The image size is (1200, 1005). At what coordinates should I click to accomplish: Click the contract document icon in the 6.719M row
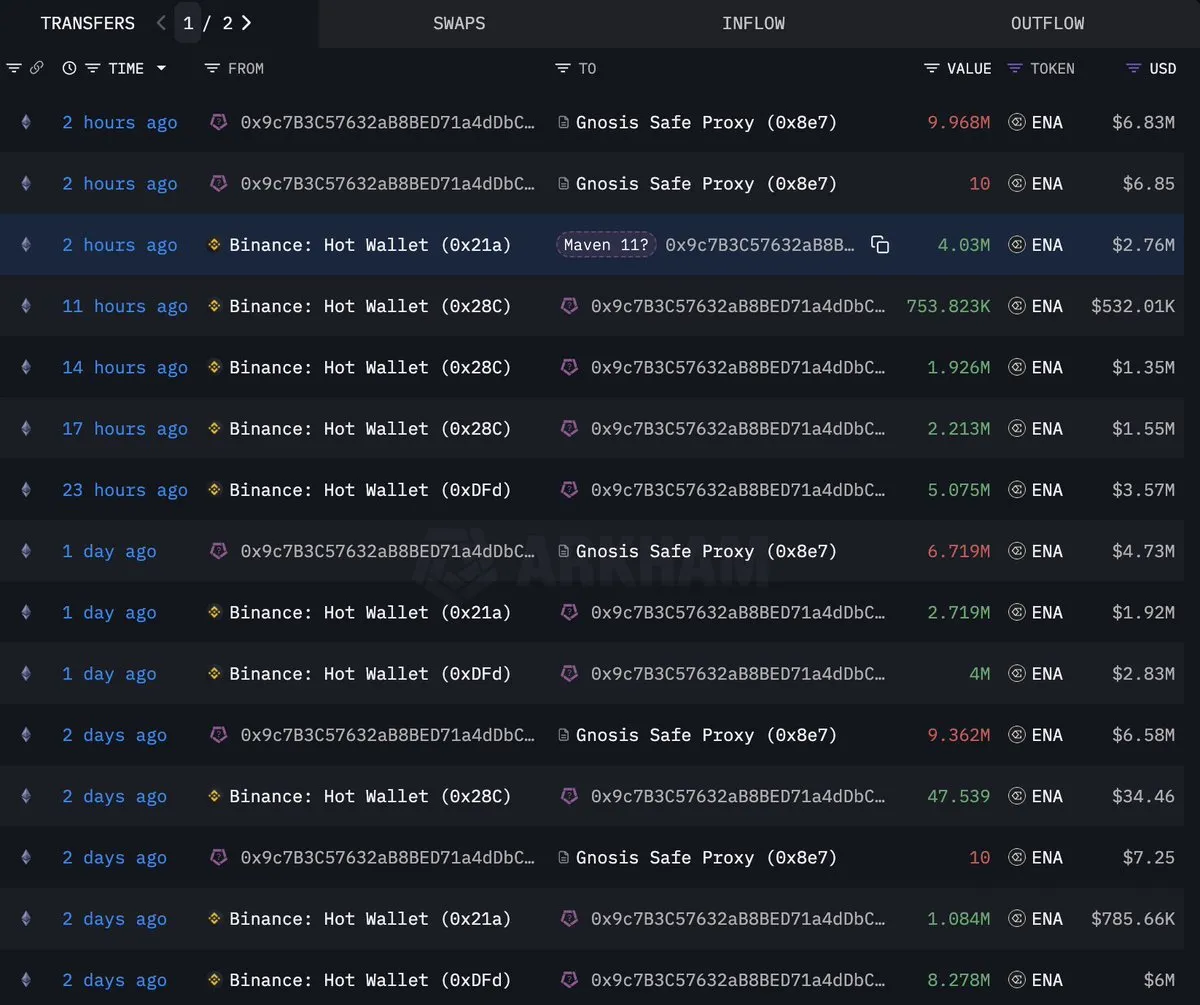[564, 551]
